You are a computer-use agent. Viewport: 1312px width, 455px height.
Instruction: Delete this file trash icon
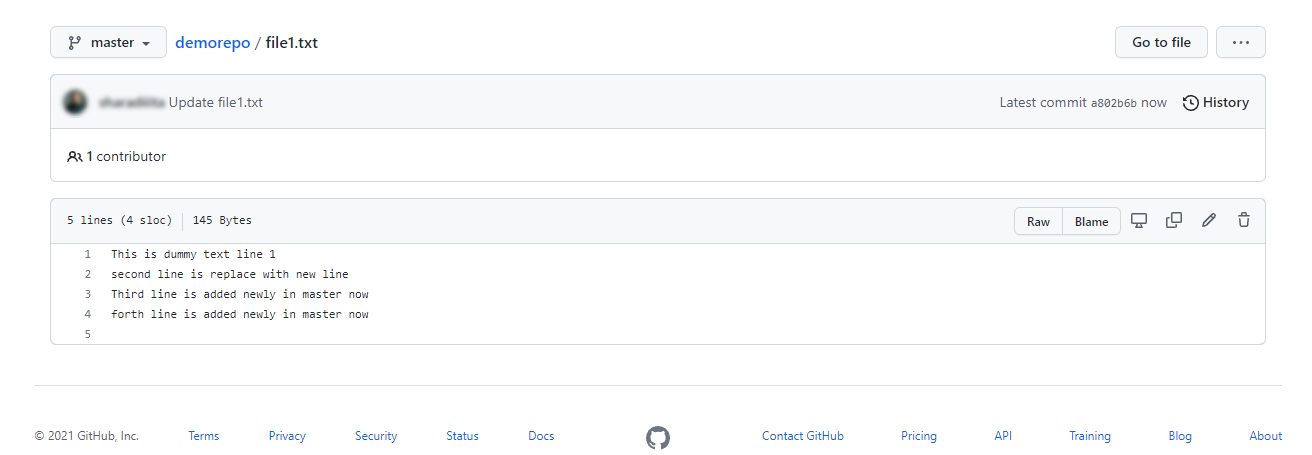point(1244,221)
